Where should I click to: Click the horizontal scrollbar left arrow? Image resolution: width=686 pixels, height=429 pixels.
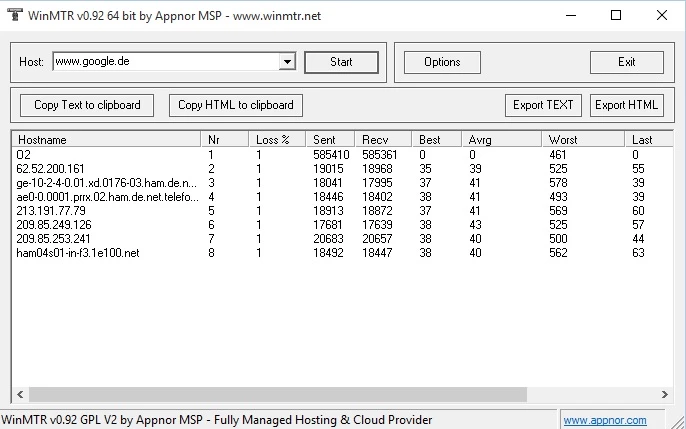pos(20,394)
